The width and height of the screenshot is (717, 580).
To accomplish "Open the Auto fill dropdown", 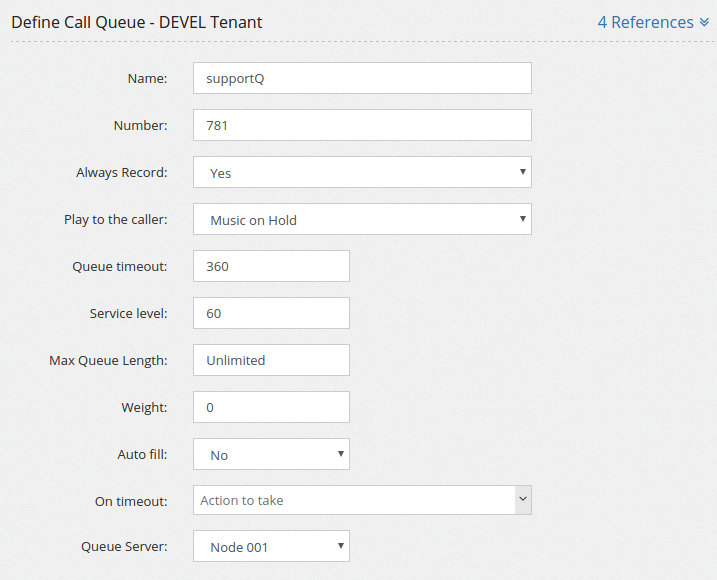I will pyautogui.click(x=271, y=454).
